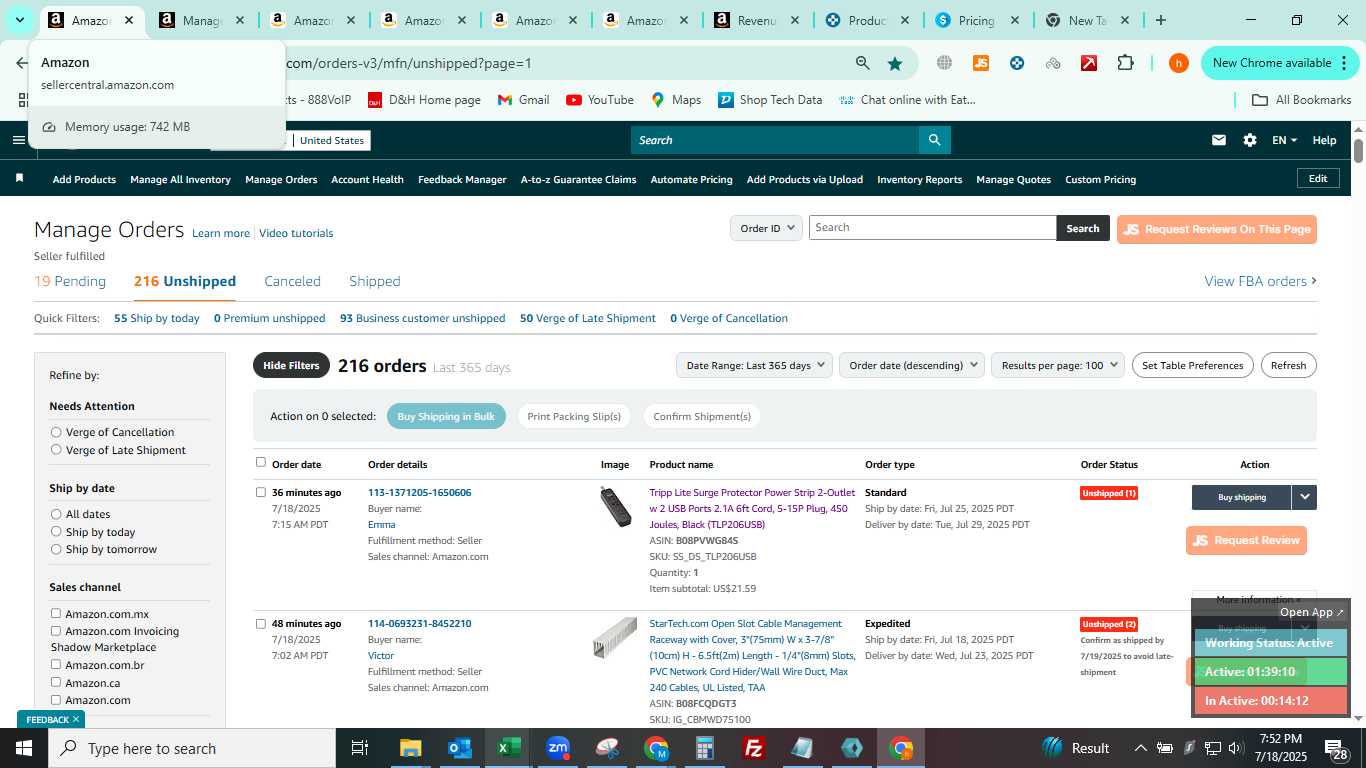Open the Seller Central hamburger menu

[18, 140]
